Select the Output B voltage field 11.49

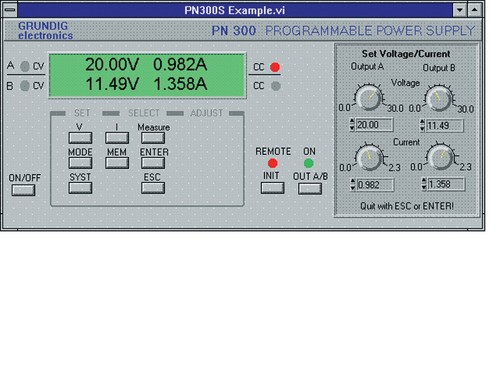(445, 126)
